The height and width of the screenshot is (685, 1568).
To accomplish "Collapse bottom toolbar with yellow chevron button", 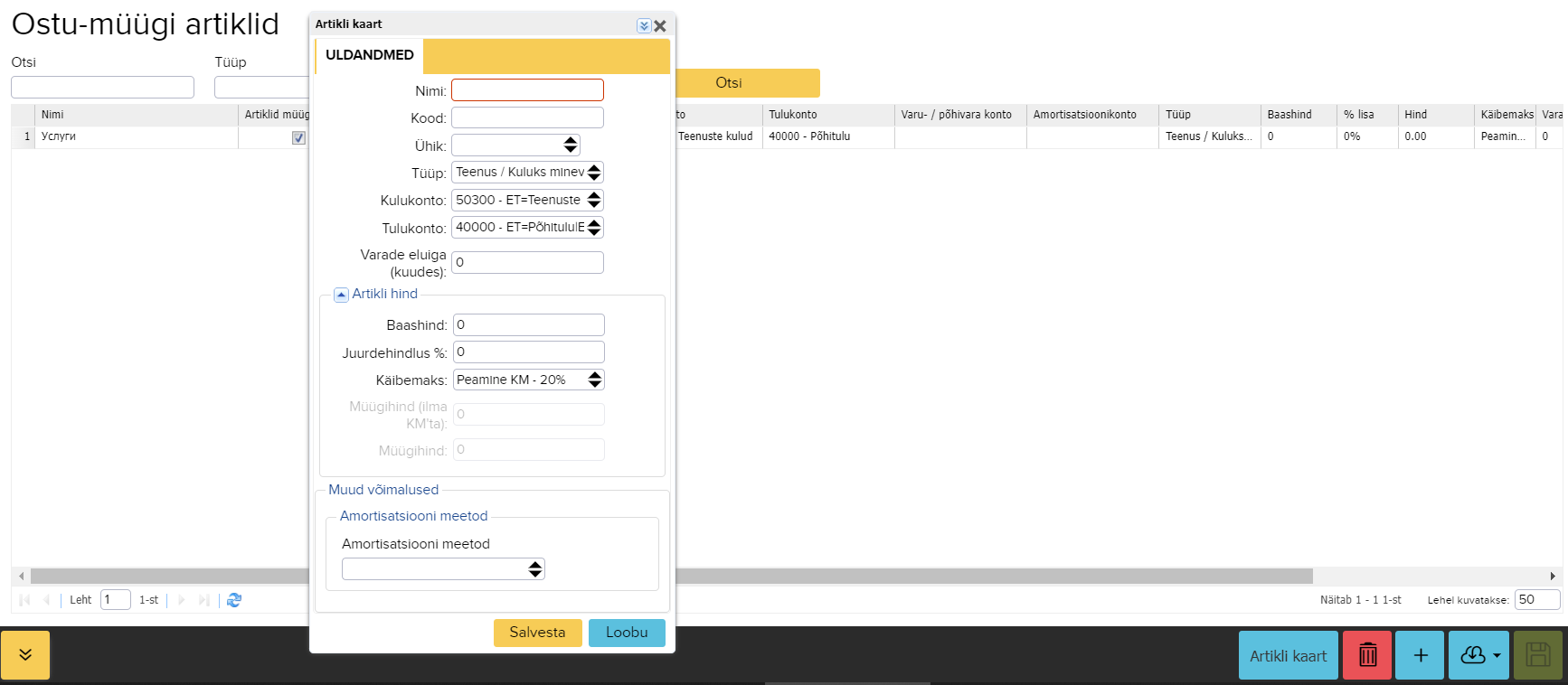I will pos(25,655).
